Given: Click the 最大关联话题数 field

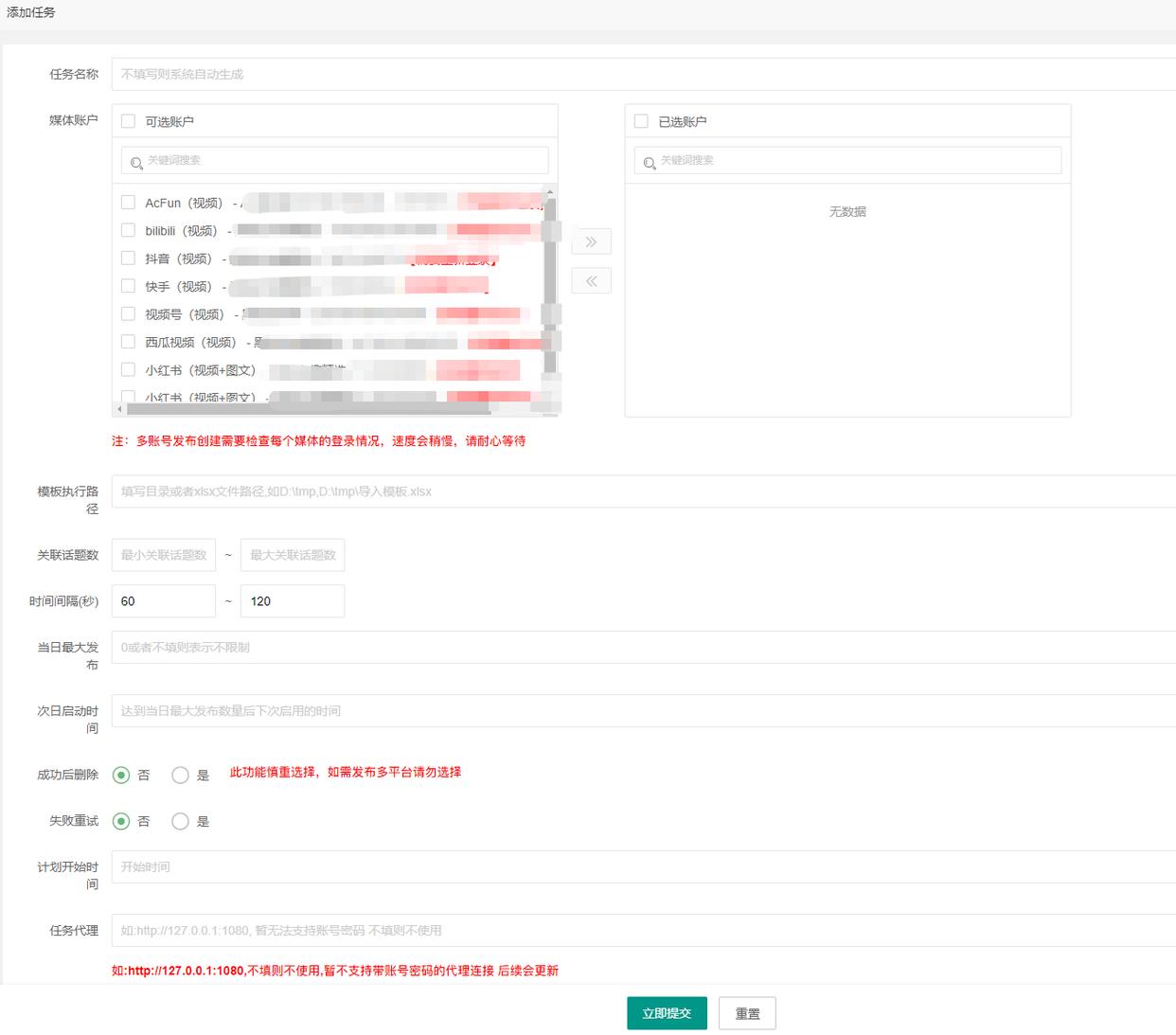Looking at the screenshot, I should (293, 555).
